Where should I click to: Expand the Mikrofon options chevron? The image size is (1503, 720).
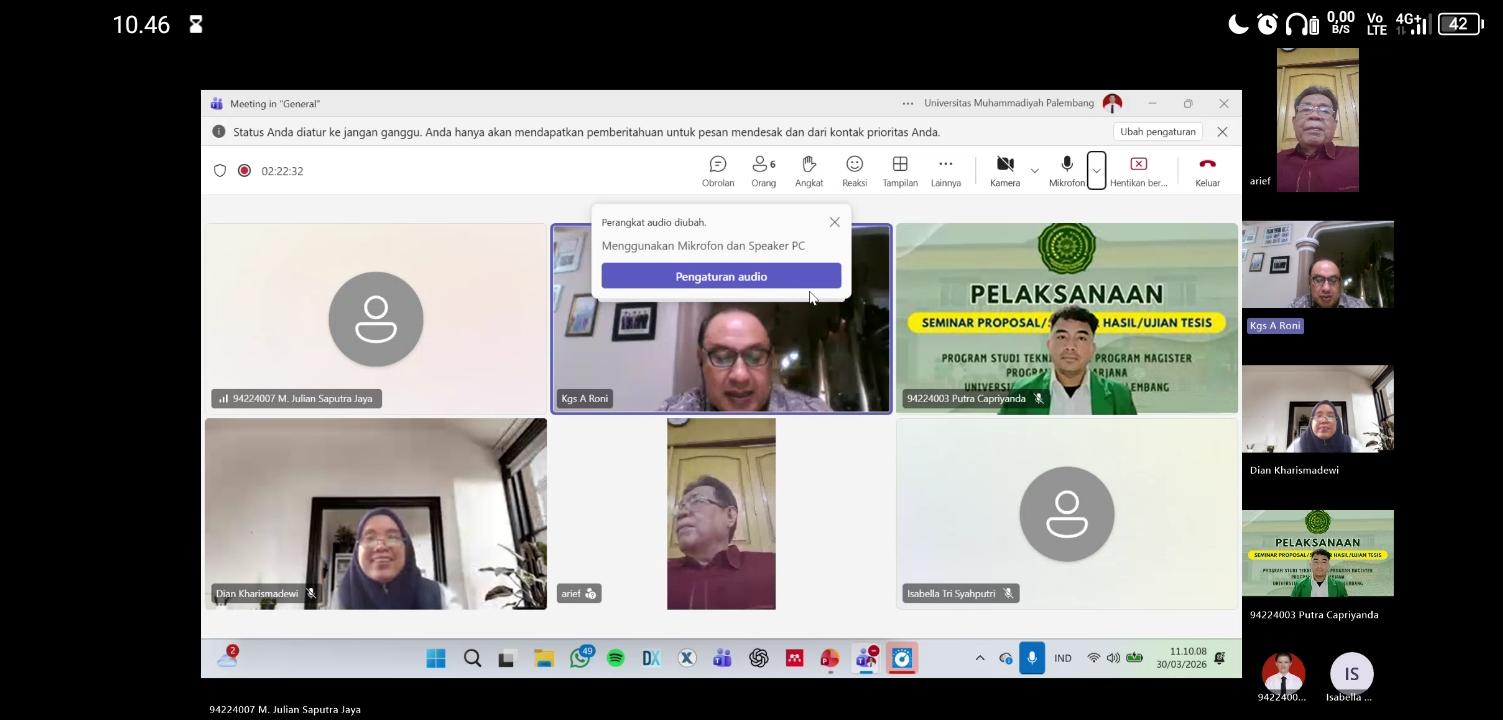[1096, 171]
